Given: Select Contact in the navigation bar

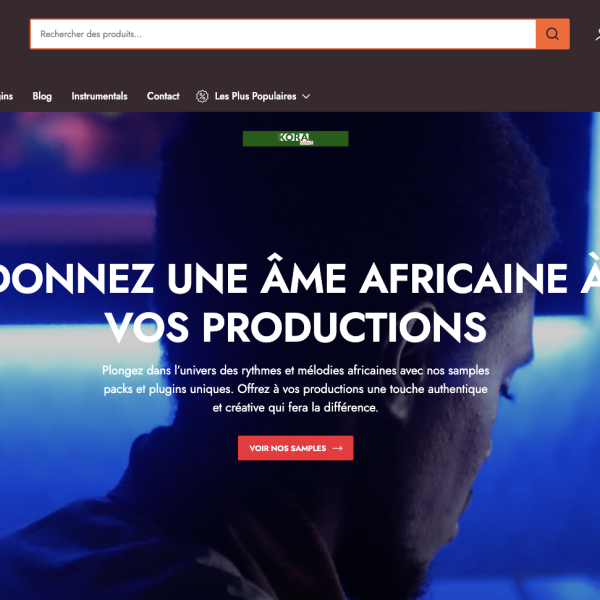Looking at the screenshot, I should pos(163,96).
